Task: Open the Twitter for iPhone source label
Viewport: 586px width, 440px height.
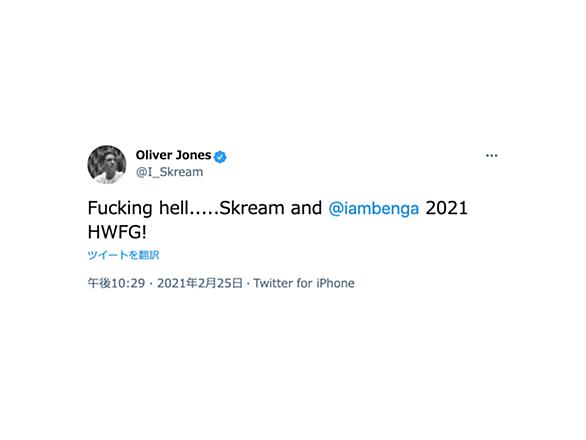Action: (x=304, y=283)
